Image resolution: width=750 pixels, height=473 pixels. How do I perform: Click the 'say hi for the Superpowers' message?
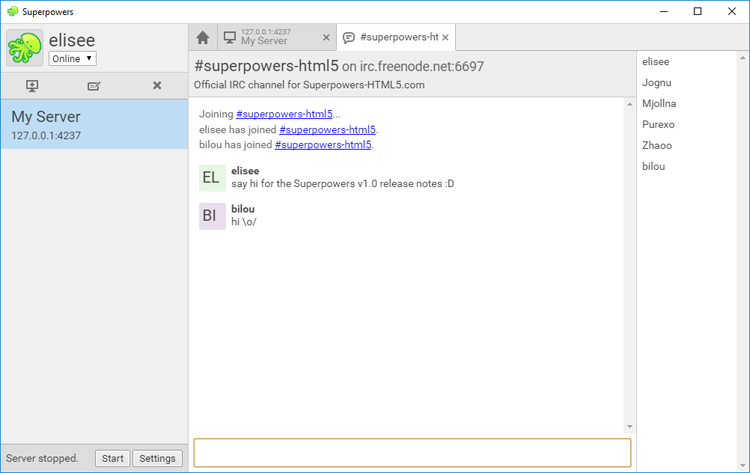coord(342,184)
